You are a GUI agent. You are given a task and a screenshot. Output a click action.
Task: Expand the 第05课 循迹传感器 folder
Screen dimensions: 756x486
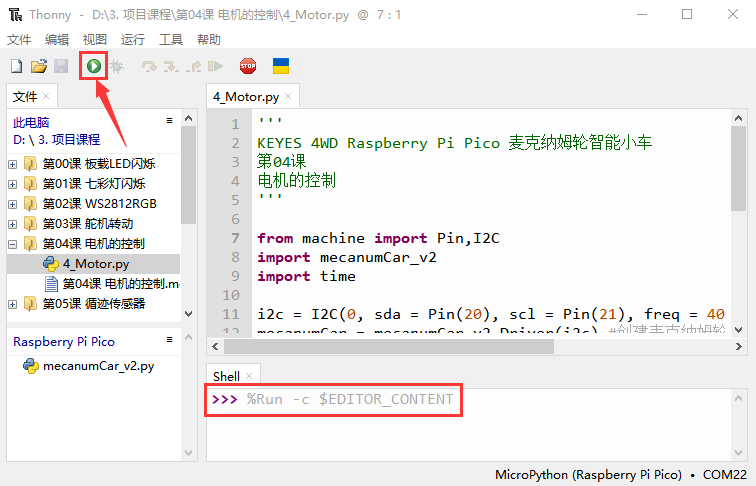pos(13,304)
